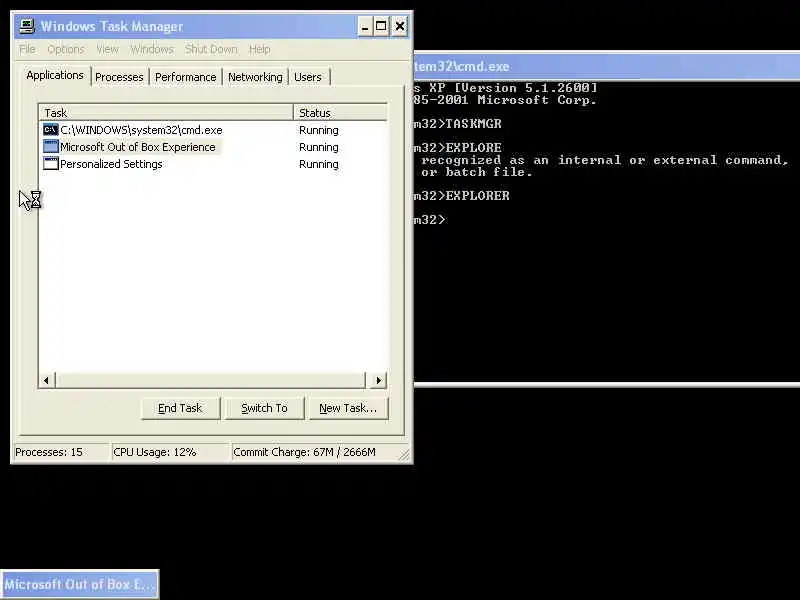
Task: Click the End Task button
Action: 180,408
